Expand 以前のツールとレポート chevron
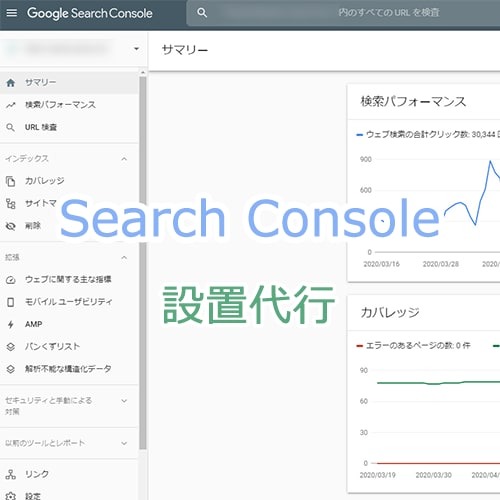The height and width of the screenshot is (500, 500). pos(124,443)
